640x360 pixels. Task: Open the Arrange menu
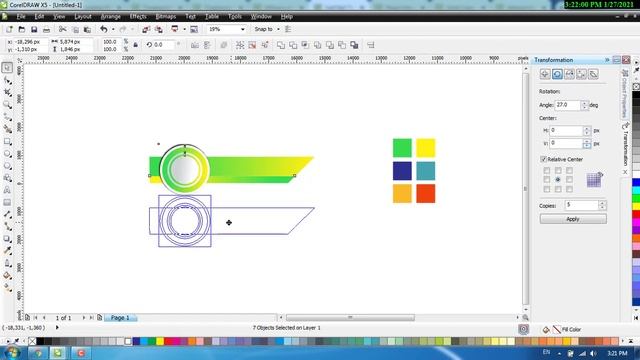pyautogui.click(x=111, y=17)
